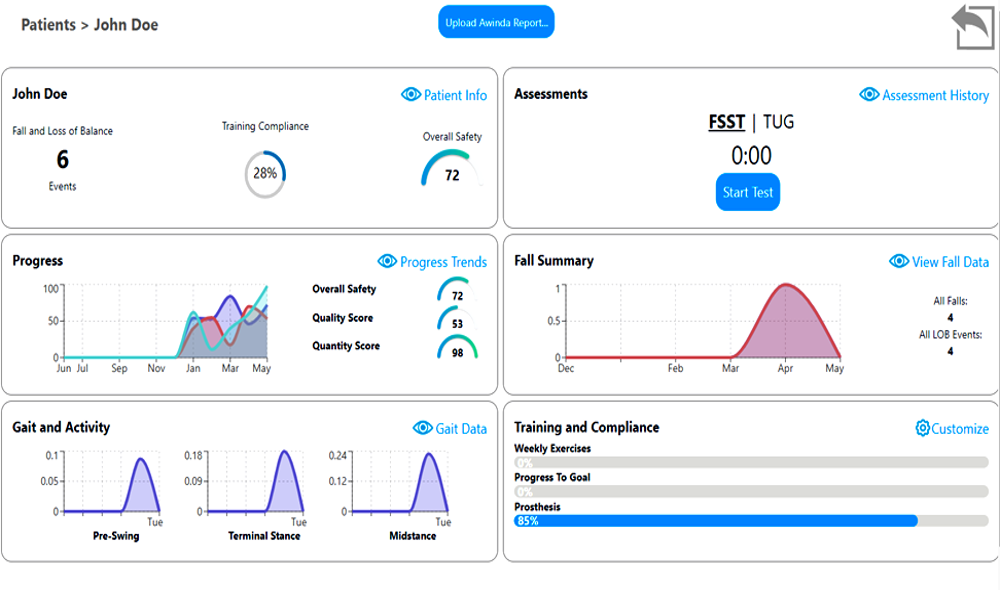Click the Prosthesis 85% progress bar
The width and height of the screenshot is (1000, 590).
751,521
